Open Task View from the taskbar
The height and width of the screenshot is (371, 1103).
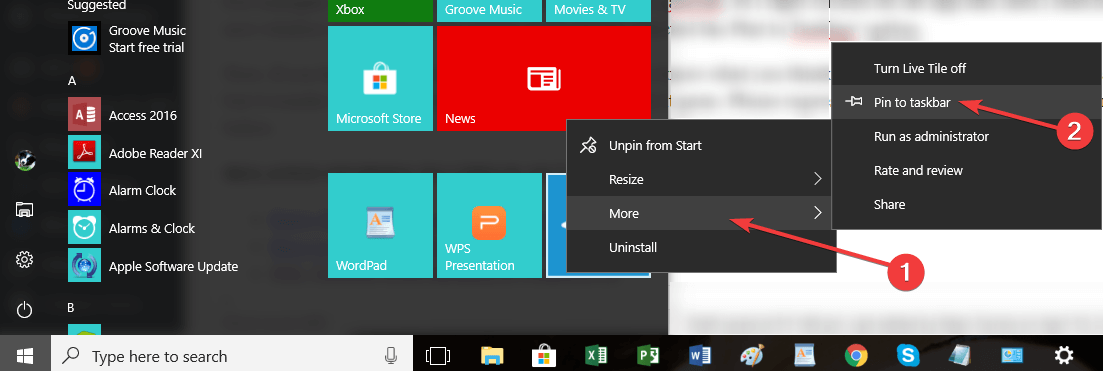(437, 356)
